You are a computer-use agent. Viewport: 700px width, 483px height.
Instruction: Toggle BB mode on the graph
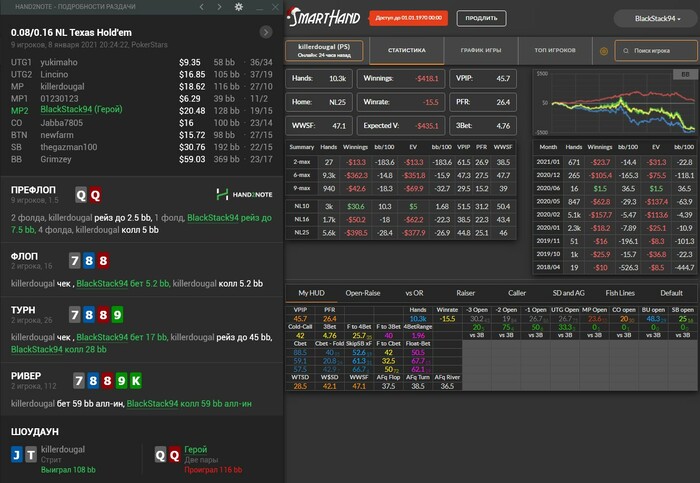(x=685, y=75)
